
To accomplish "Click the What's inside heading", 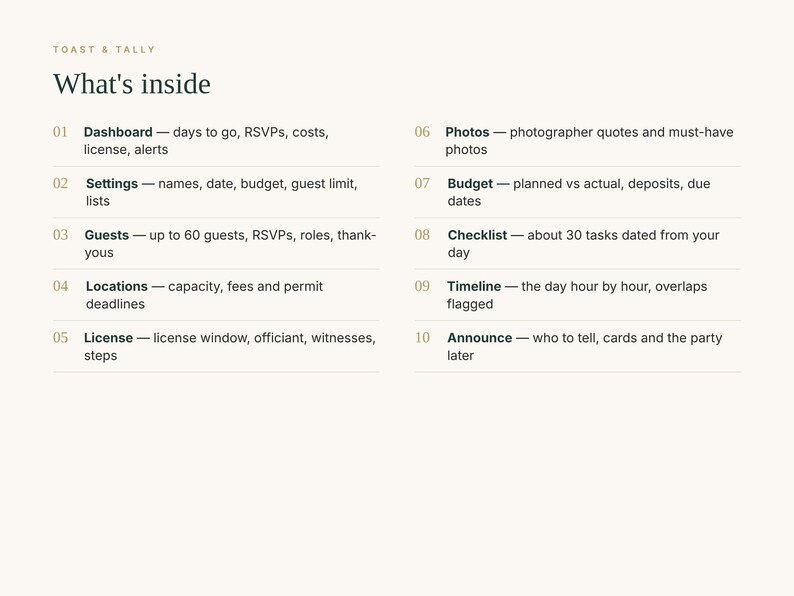I will coord(132,84).
